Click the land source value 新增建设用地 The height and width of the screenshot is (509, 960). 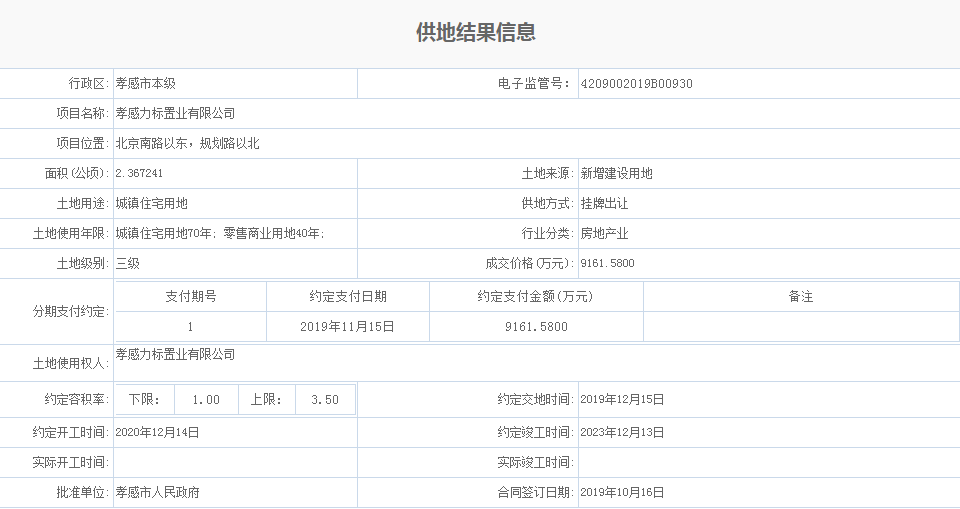point(616,174)
